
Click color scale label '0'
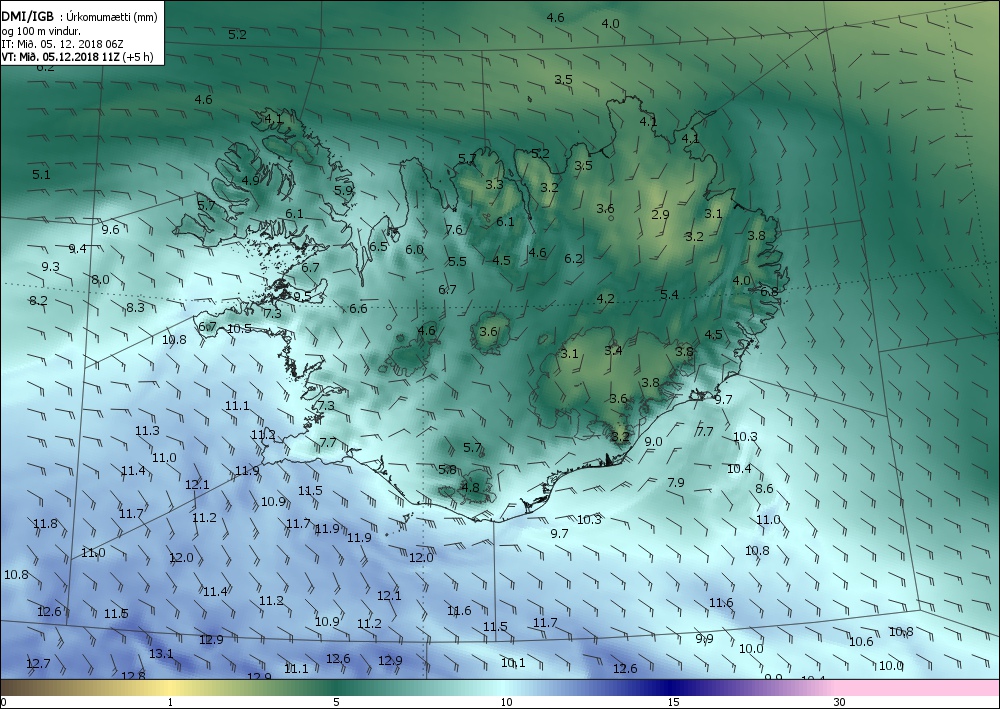coord(3,702)
